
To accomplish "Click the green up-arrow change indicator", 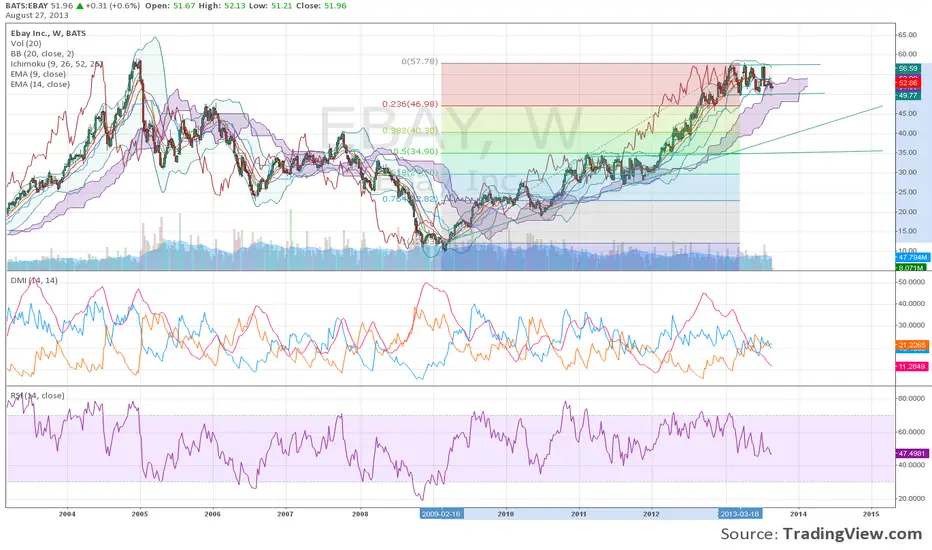I will point(80,5).
